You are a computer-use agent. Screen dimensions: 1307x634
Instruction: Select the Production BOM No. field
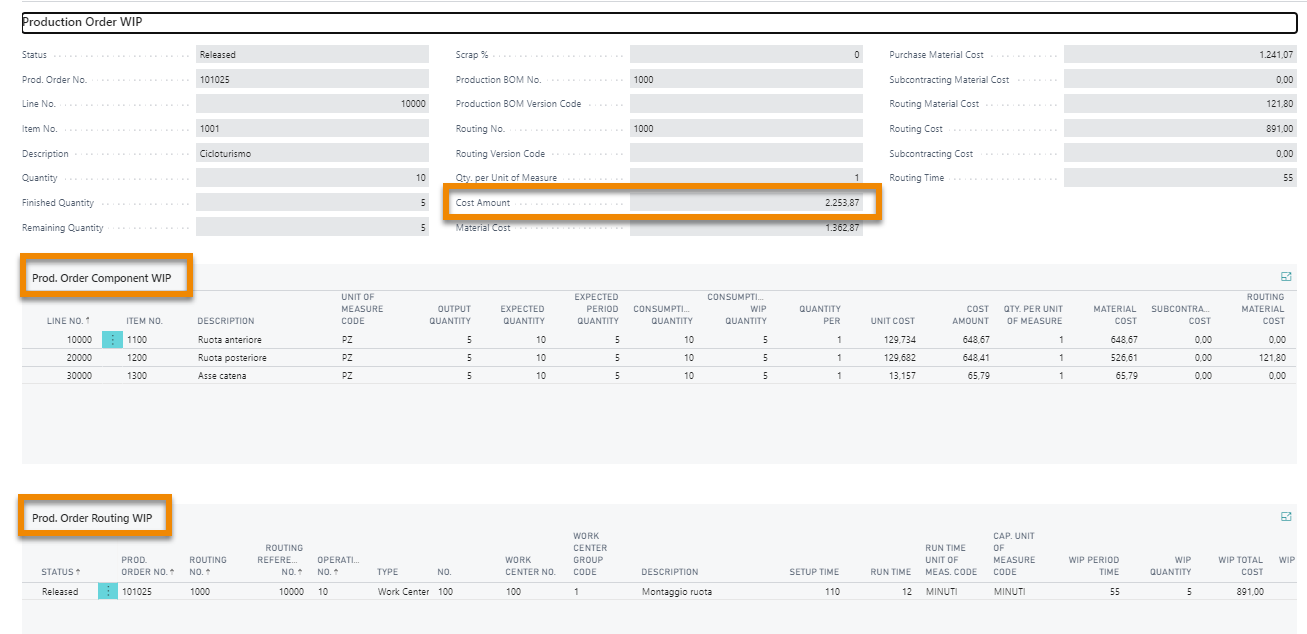point(746,80)
